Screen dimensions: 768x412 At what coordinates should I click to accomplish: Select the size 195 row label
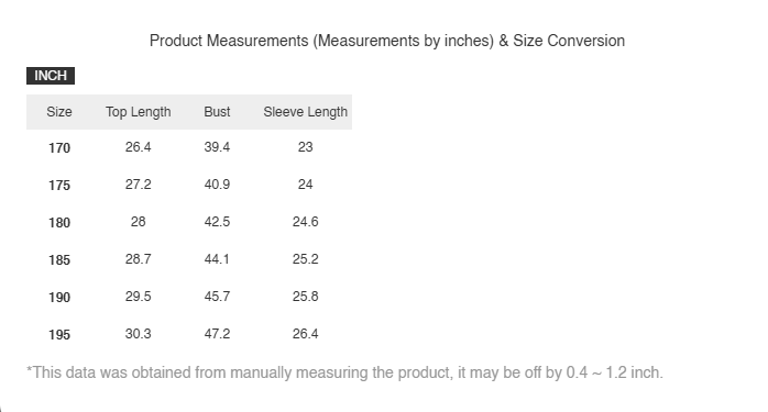pyautogui.click(x=59, y=334)
